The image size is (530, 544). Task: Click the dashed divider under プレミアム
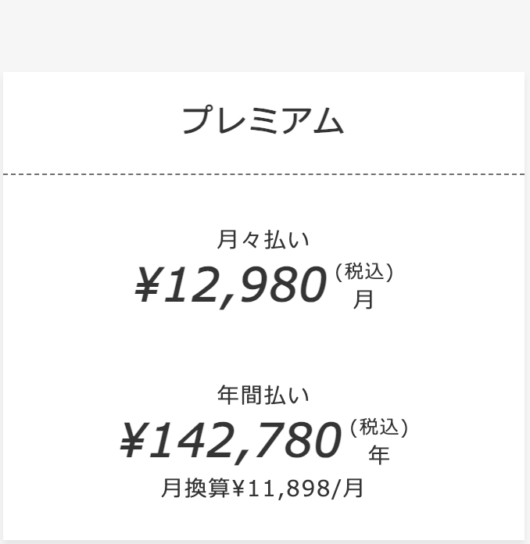point(264,174)
